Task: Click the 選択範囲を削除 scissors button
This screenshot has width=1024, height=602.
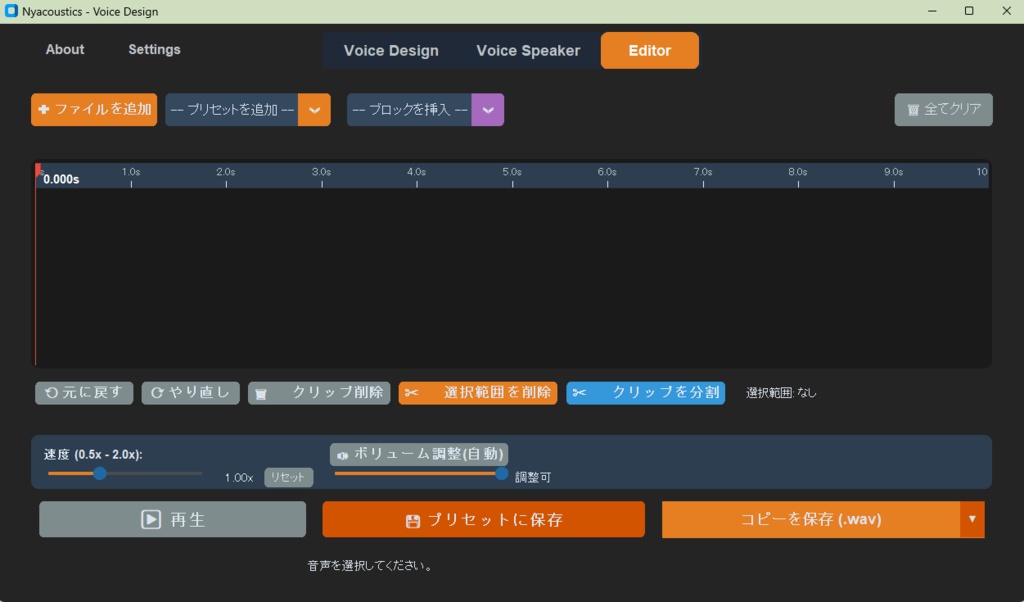Action: click(x=478, y=393)
